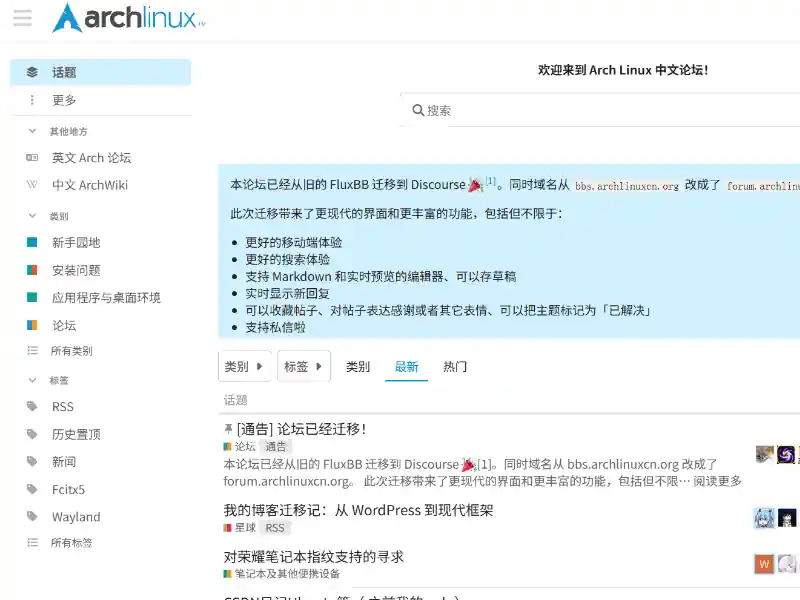
Task: Open the footnote [1] link in banner
Action: point(490,181)
